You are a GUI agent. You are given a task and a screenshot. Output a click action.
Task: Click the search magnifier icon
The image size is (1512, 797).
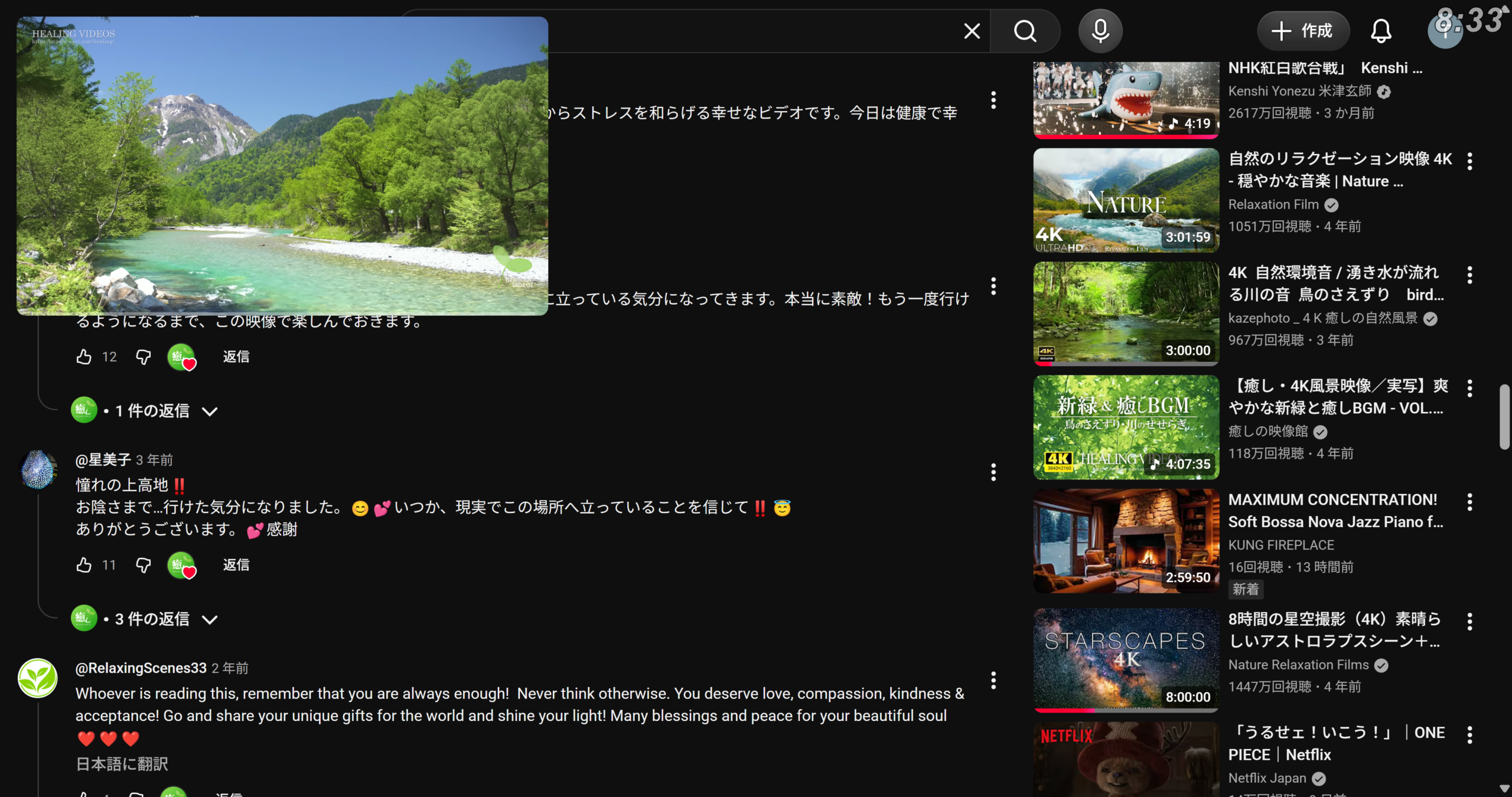[1025, 31]
